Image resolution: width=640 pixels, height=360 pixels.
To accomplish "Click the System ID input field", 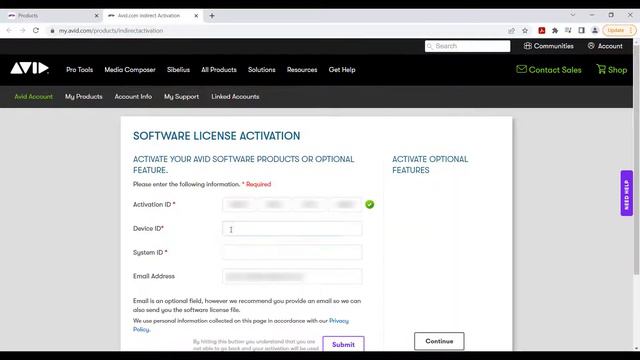I will pyautogui.click(x=292, y=252).
